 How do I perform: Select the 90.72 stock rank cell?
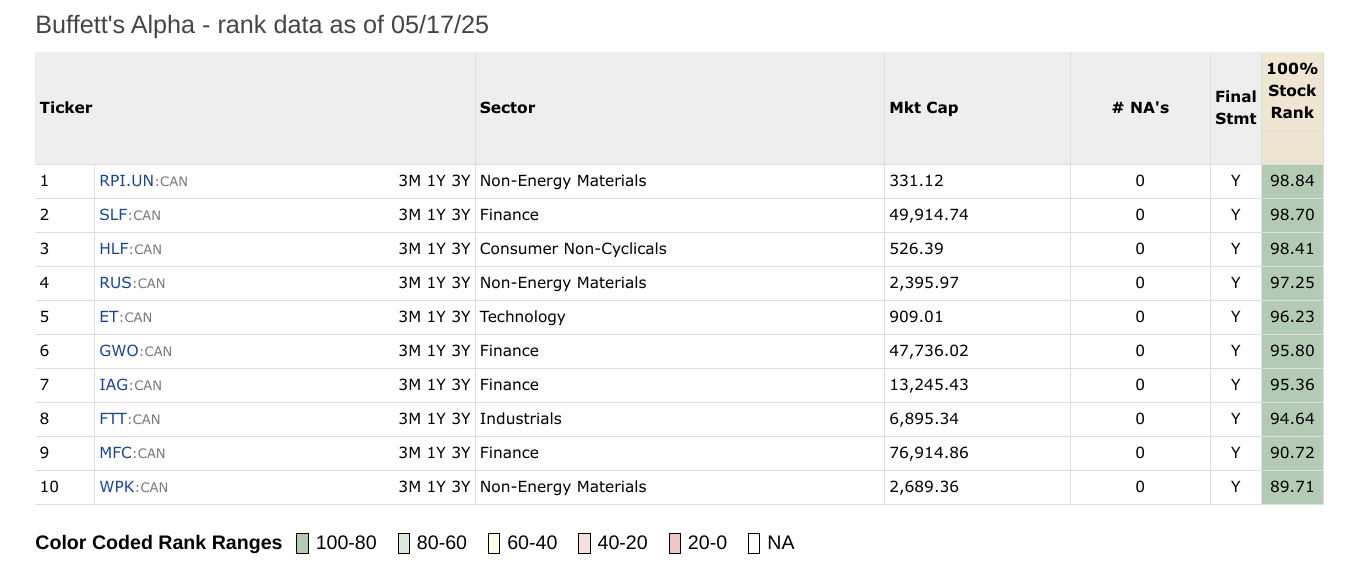tap(1292, 453)
